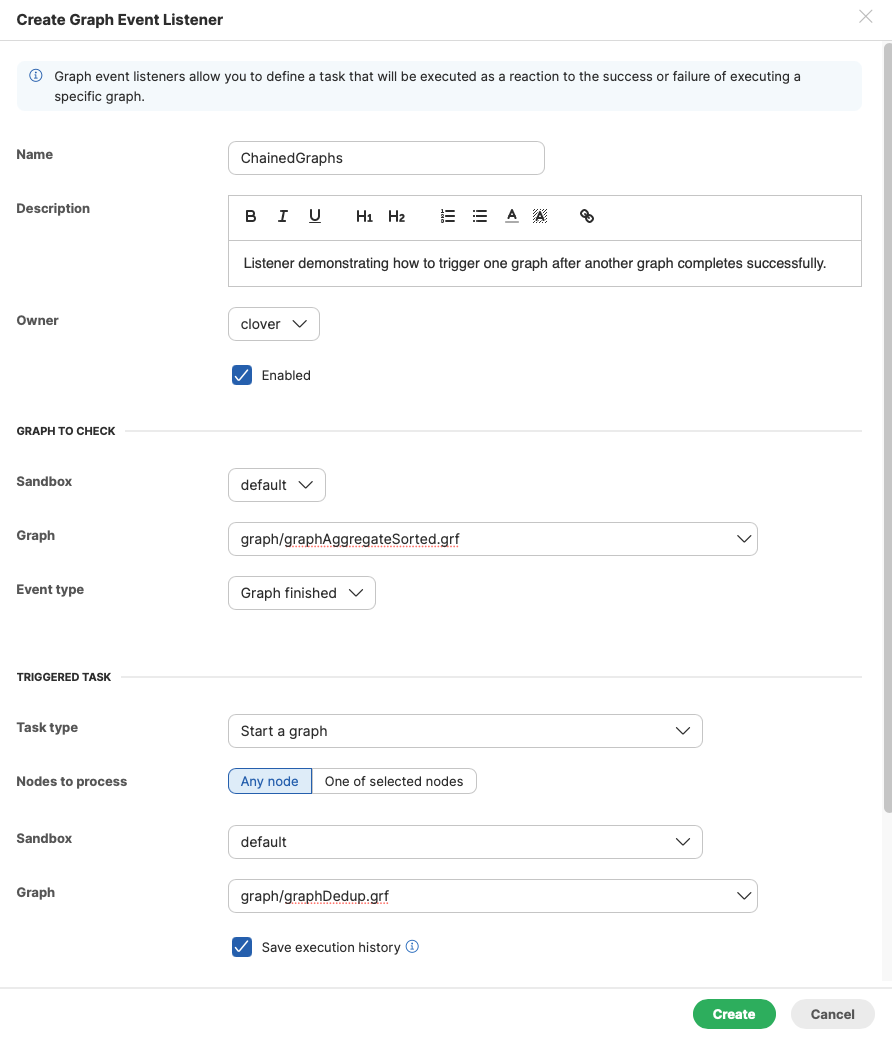Click the Name field containing ChainedGraphs

[x=386, y=157]
